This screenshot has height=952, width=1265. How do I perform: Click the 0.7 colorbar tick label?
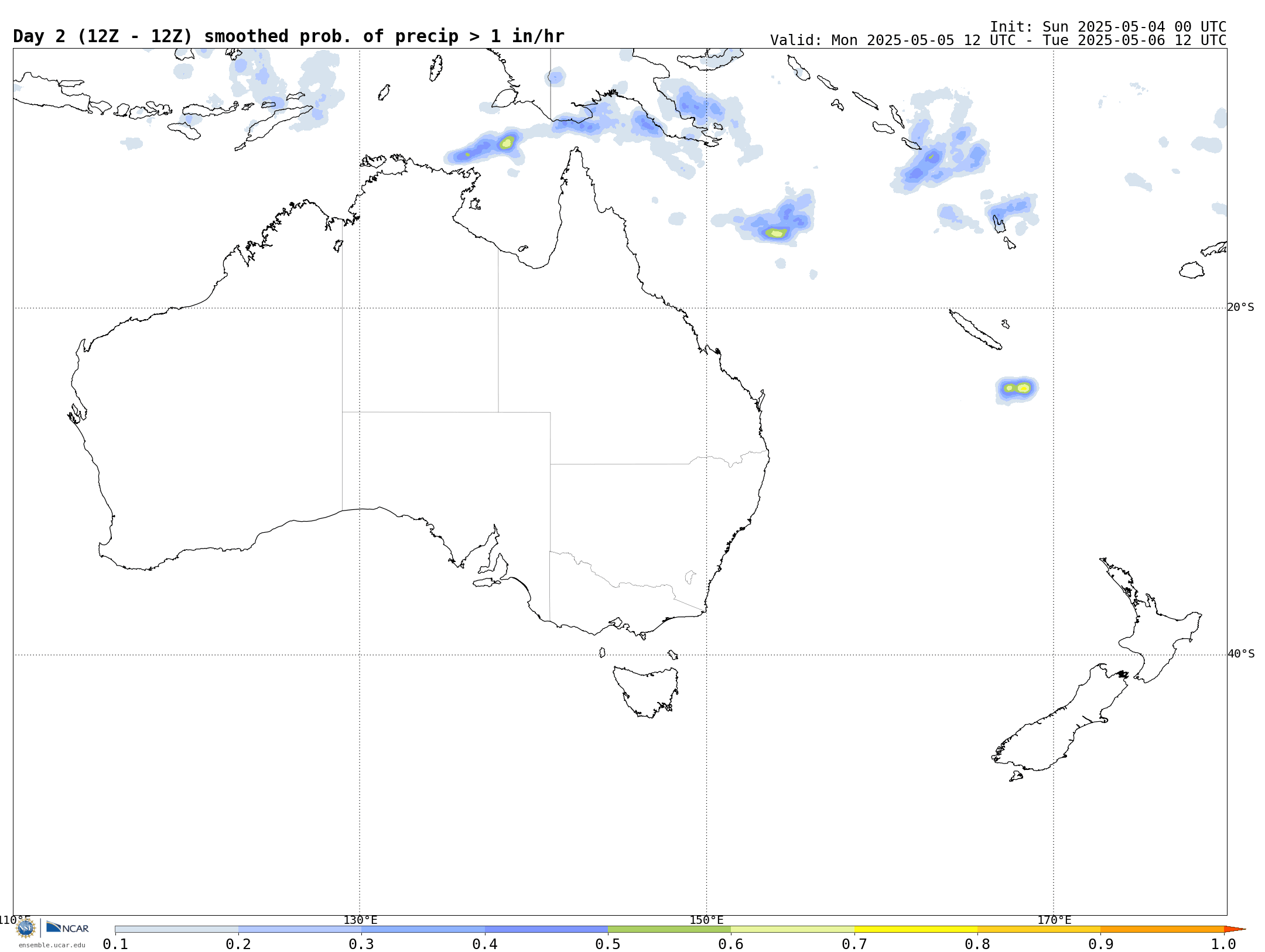click(x=854, y=944)
